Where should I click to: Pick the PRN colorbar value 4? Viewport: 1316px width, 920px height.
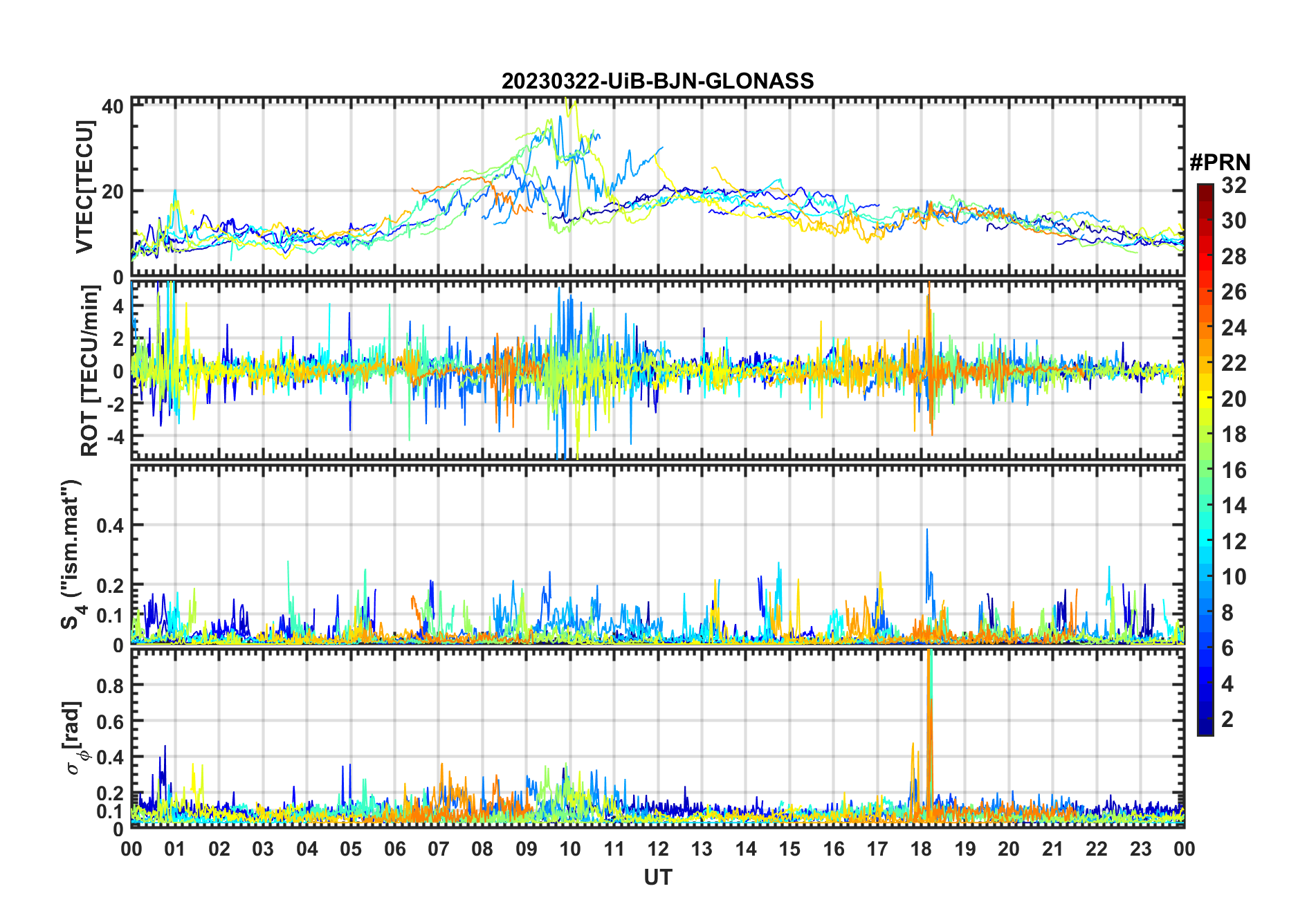coord(1227,684)
